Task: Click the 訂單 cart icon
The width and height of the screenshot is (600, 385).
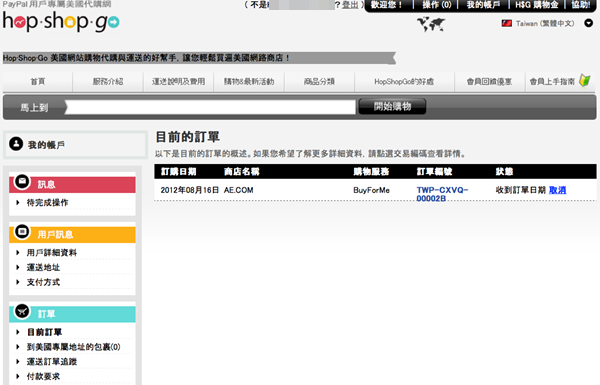Action: [22, 311]
